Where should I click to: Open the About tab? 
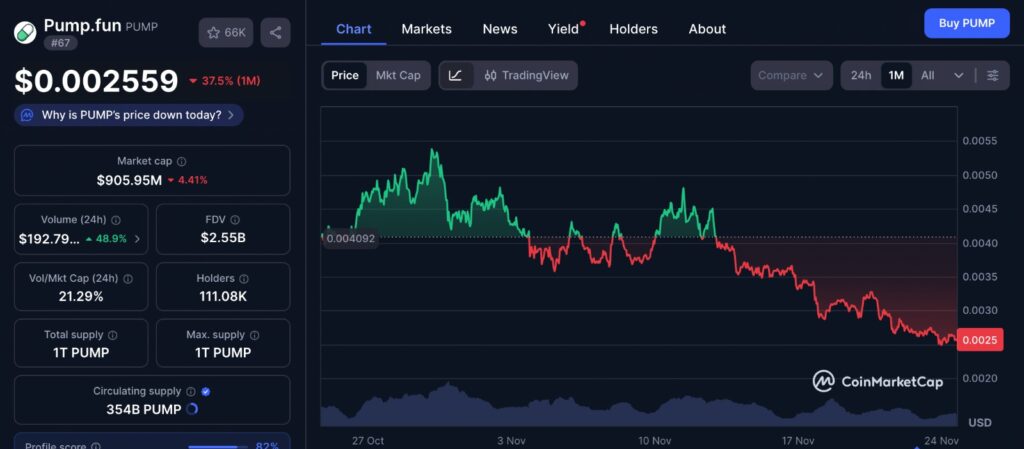(707, 29)
